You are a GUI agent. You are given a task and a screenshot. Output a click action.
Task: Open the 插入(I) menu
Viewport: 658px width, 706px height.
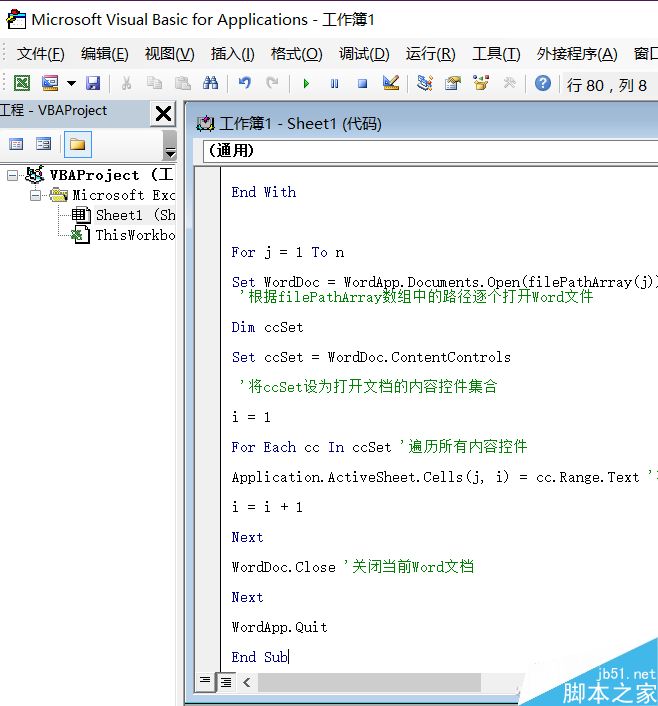click(232, 54)
